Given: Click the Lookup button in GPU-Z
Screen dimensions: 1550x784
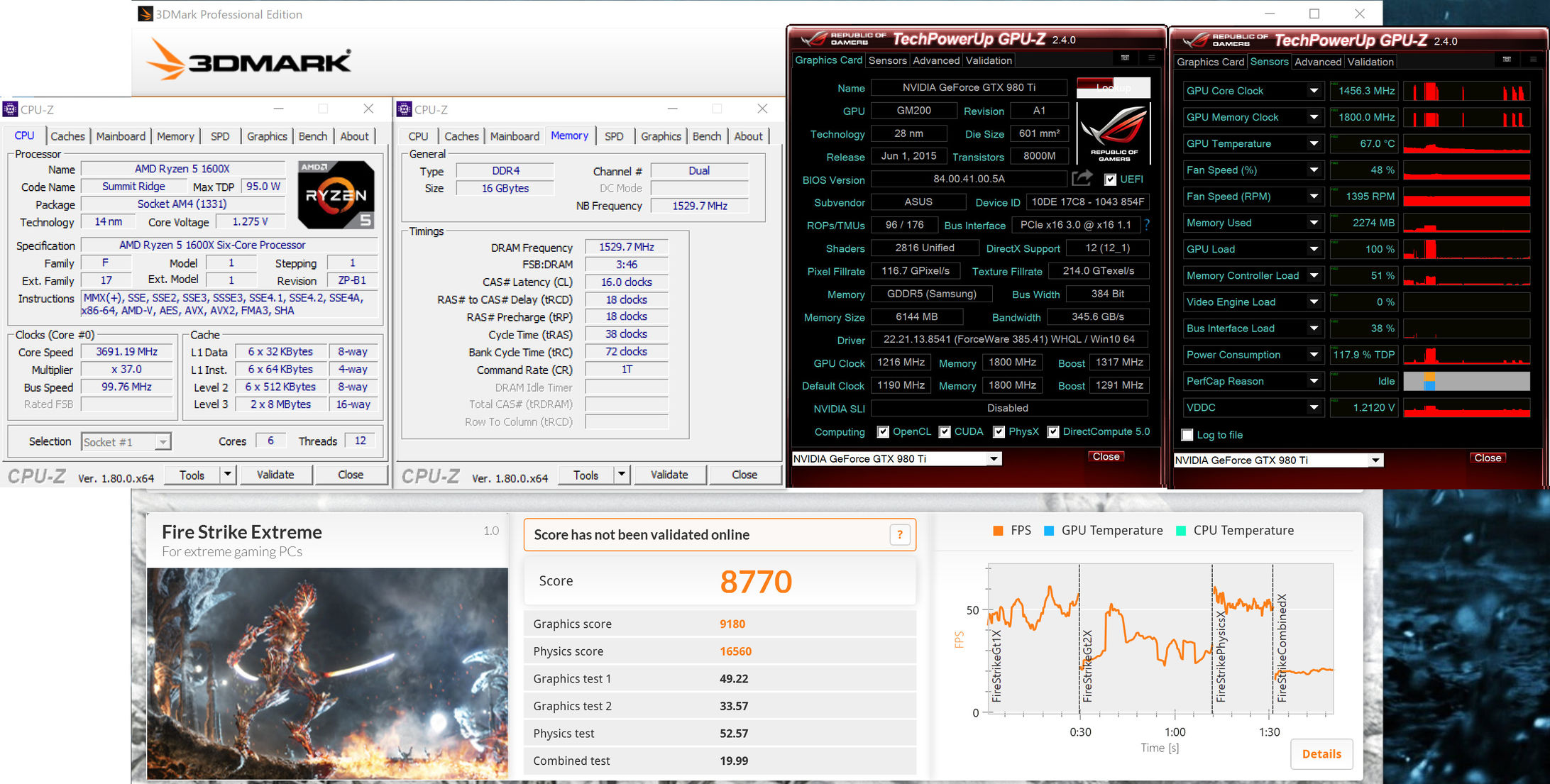Looking at the screenshot, I should (1113, 87).
